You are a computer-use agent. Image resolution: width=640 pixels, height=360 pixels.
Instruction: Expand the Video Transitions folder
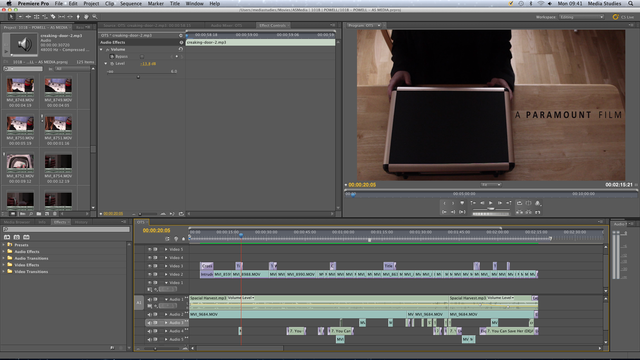click(4, 271)
